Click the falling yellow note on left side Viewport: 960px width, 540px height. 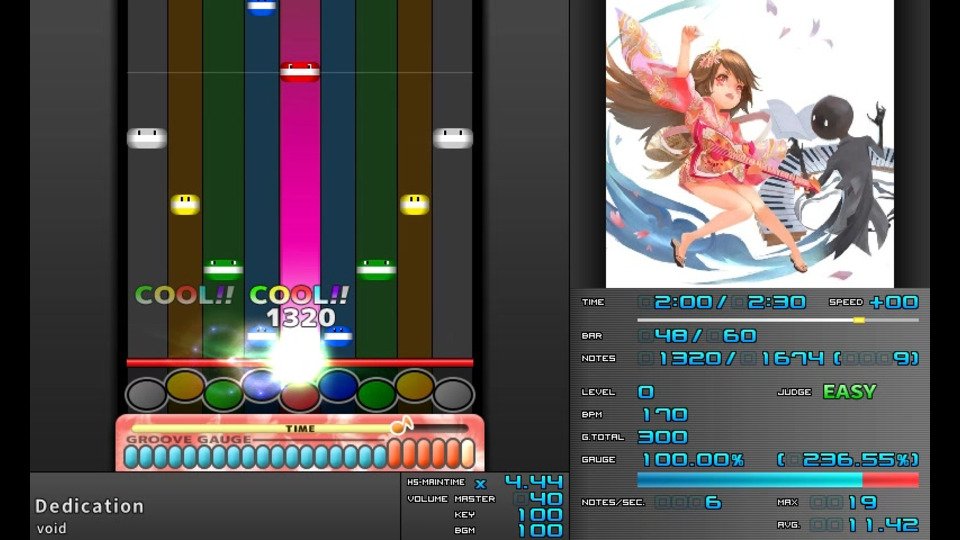point(185,204)
